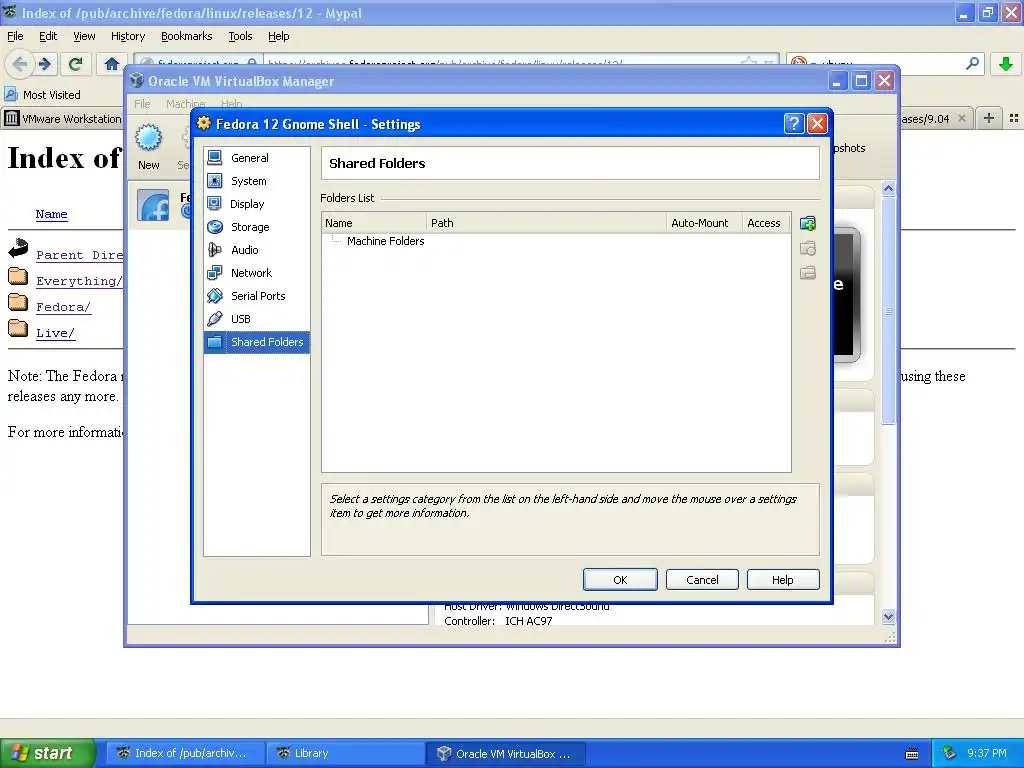Viewport: 1024px width, 768px height.
Task: Click Auto-Mount column header
Action: click(705, 223)
